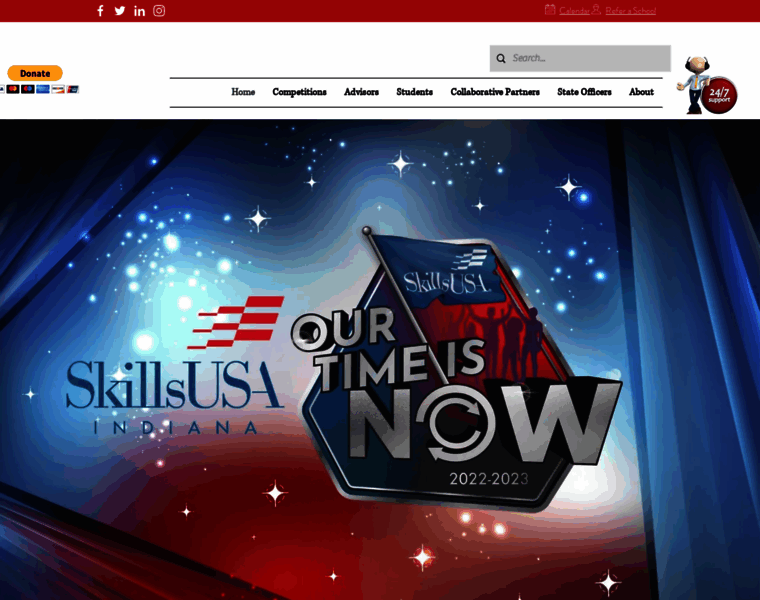Click the PayPal Donate button
This screenshot has height=600, width=760.
point(35,73)
